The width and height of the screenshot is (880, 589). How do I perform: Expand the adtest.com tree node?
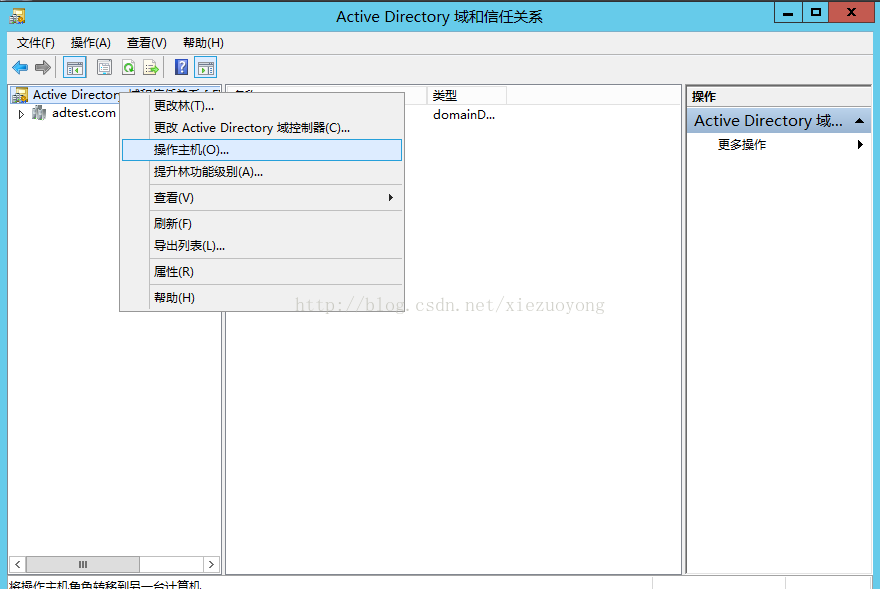click(x=21, y=114)
